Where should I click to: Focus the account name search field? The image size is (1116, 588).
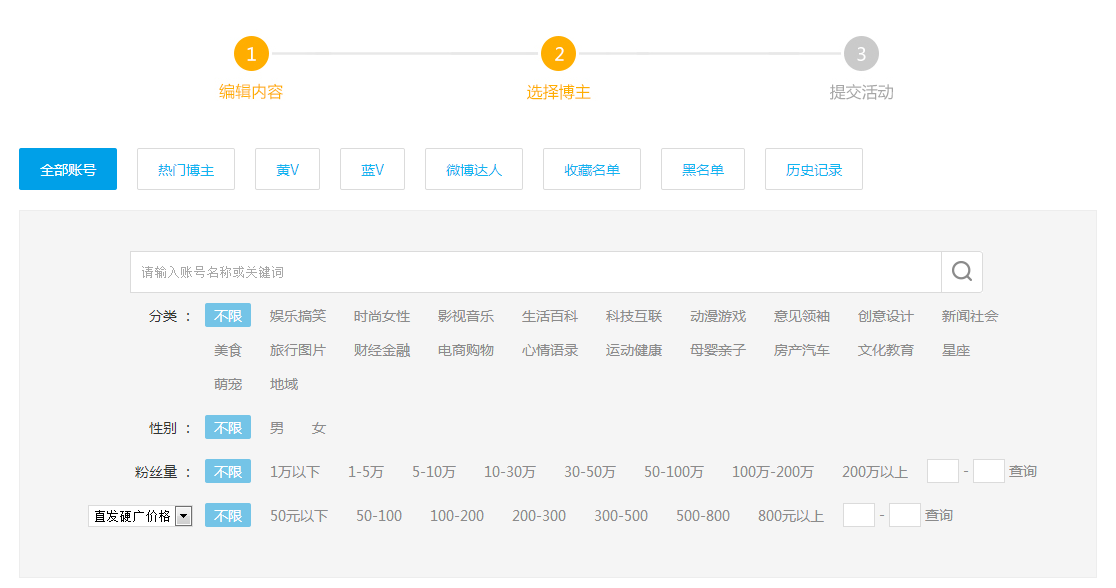point(535,272)
